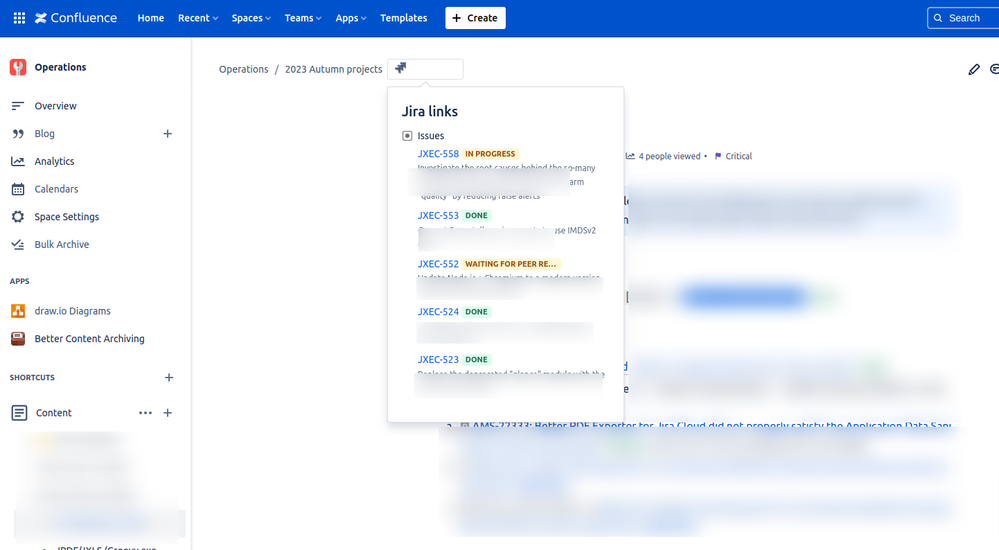The height and width of the screenshot is (550, 999).
Task: Click DONE badge next to JXEC-553
Action: click(476, 215)
